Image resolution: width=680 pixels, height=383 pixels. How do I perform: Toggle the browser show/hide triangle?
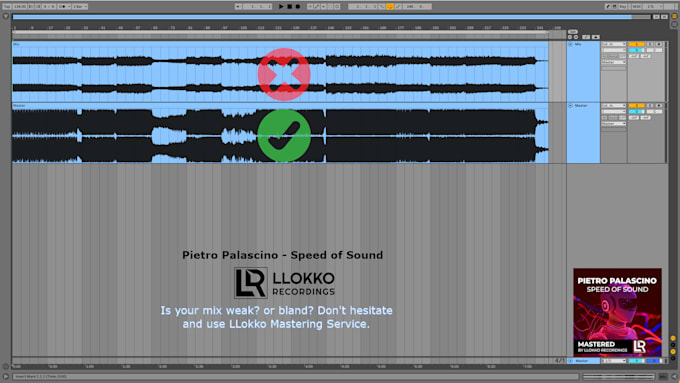[6, 16]
